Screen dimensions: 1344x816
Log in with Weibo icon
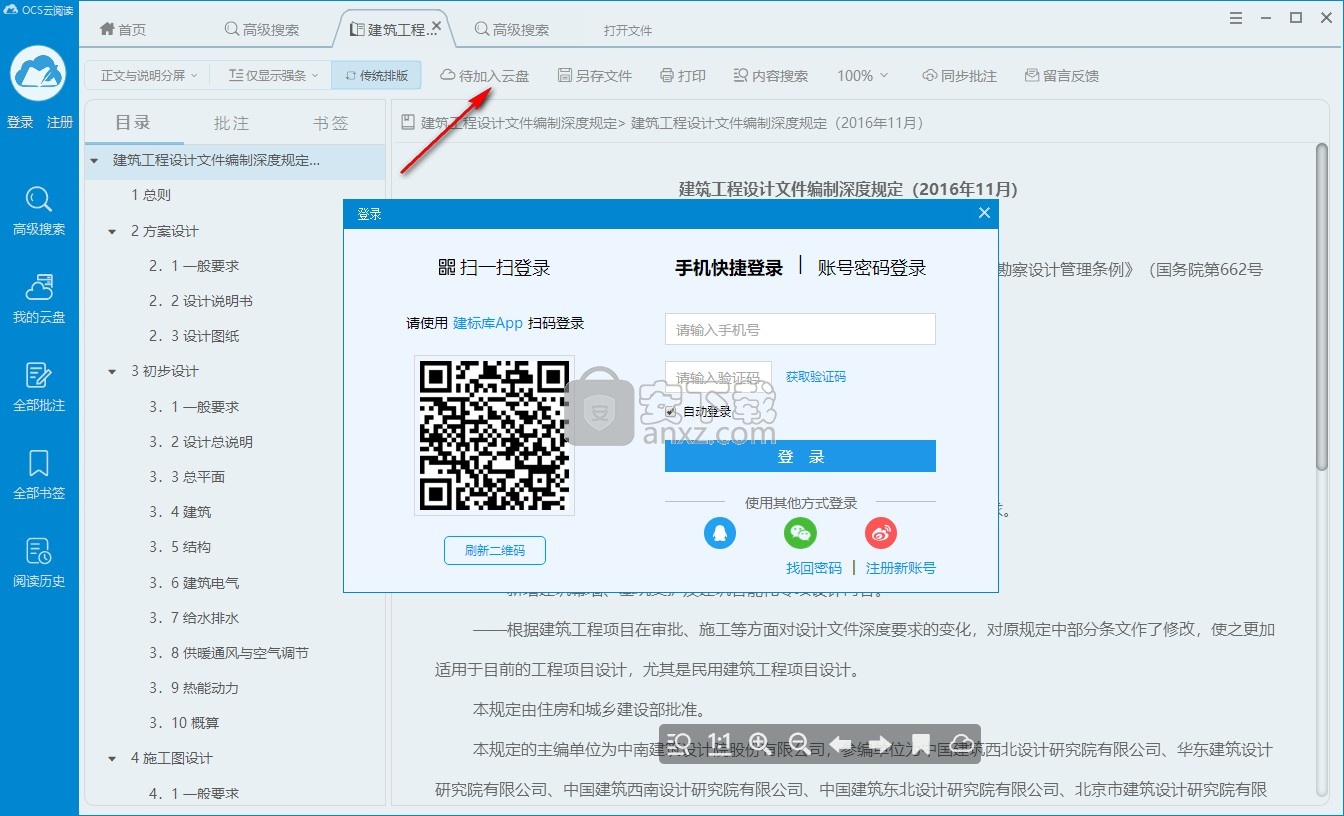click(x=881, y=533)
